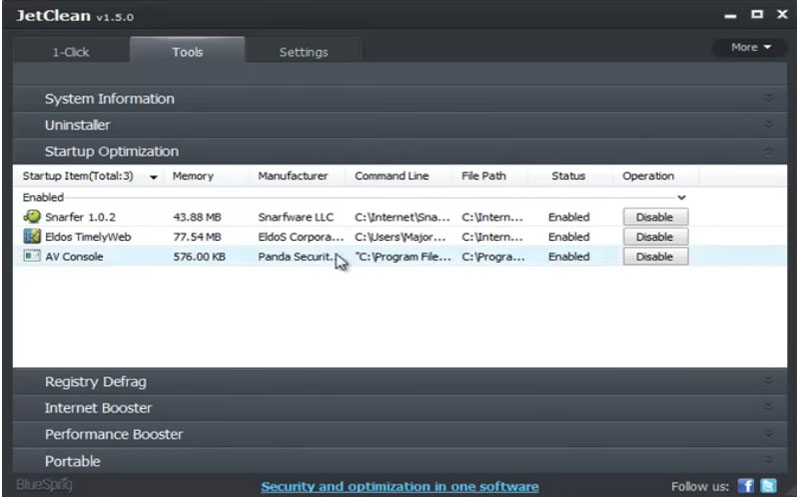Click the 77.54 MB memory value

point(197,237)
